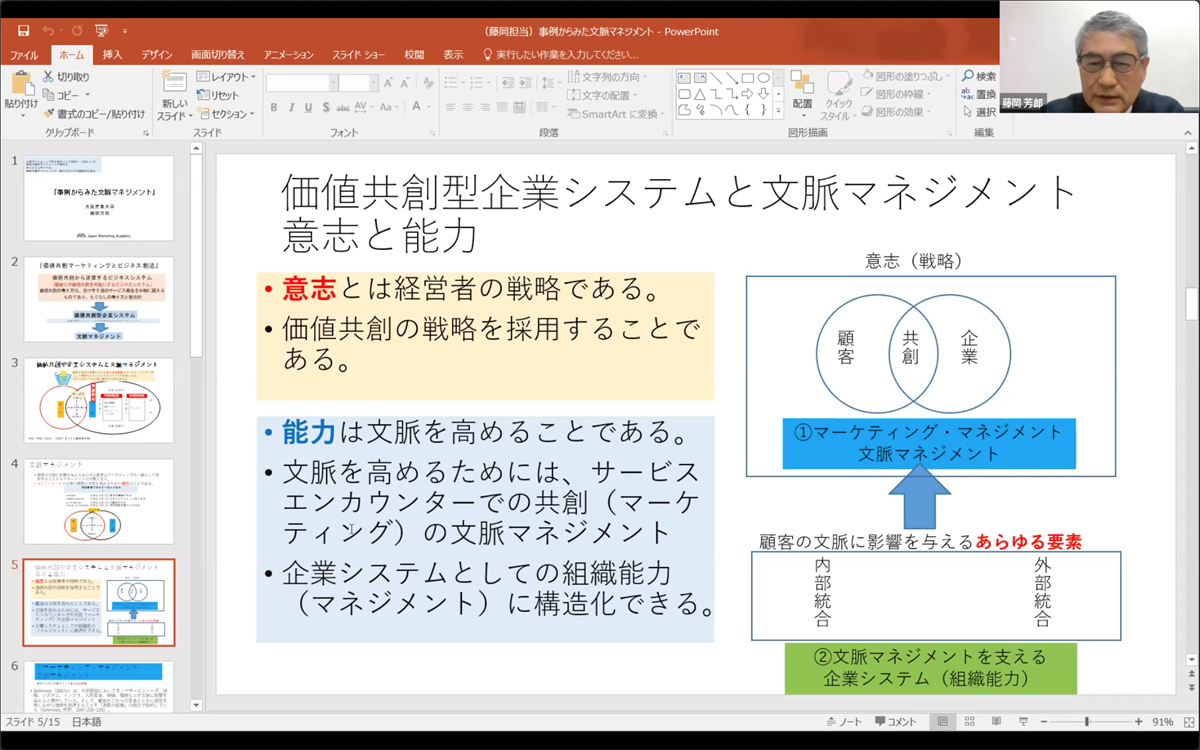Click the Tell me search box

coord(560,55)
